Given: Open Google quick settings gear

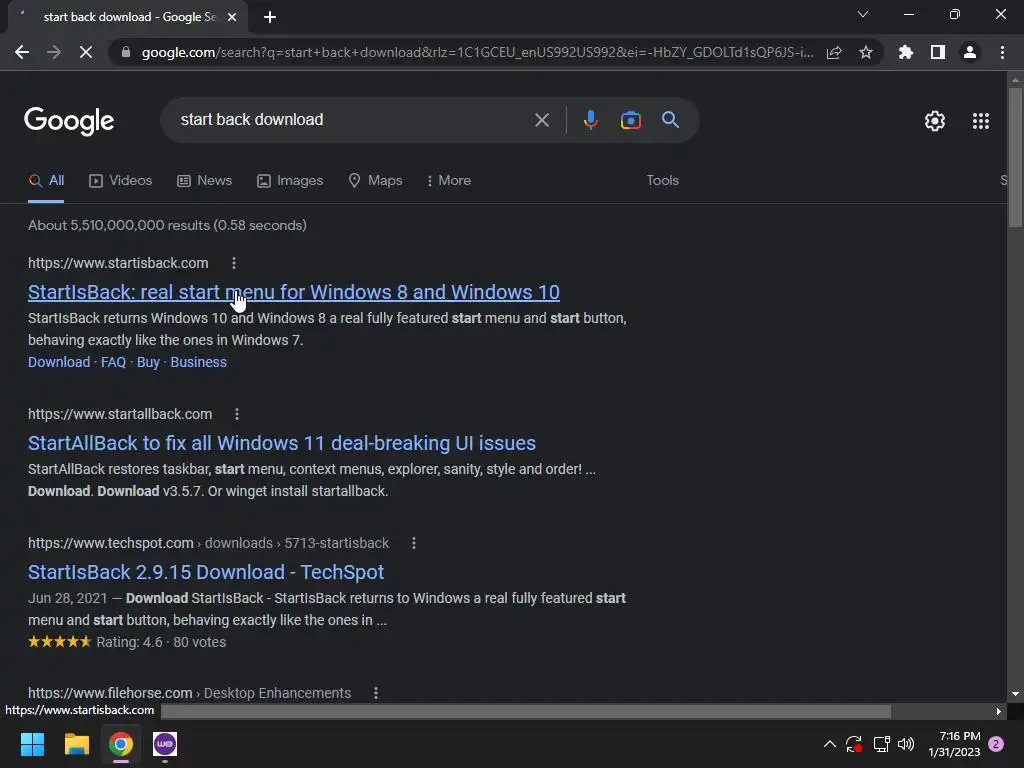Looking at the screenshot, I should pos(935,121).
